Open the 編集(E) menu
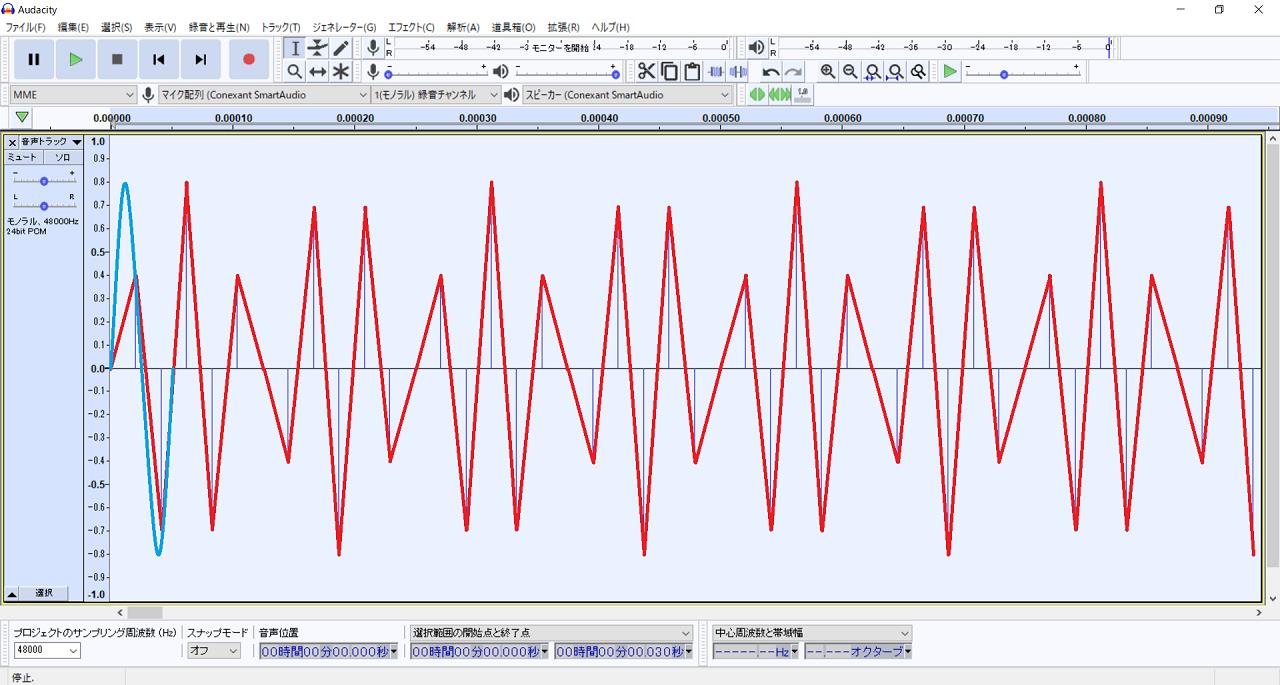This screenshot has height=685, width=1280. click(x=73, y=27)
